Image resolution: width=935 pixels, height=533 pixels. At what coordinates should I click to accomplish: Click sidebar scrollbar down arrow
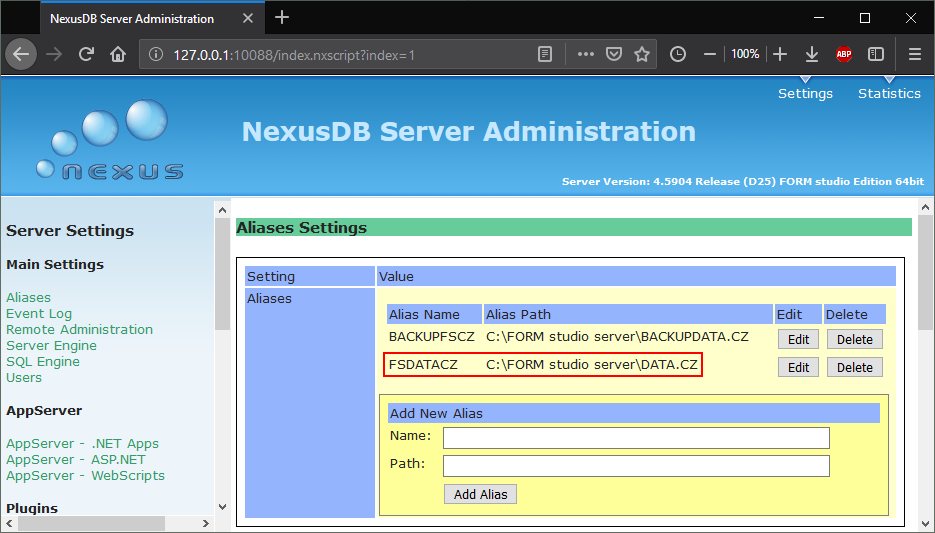222,507
